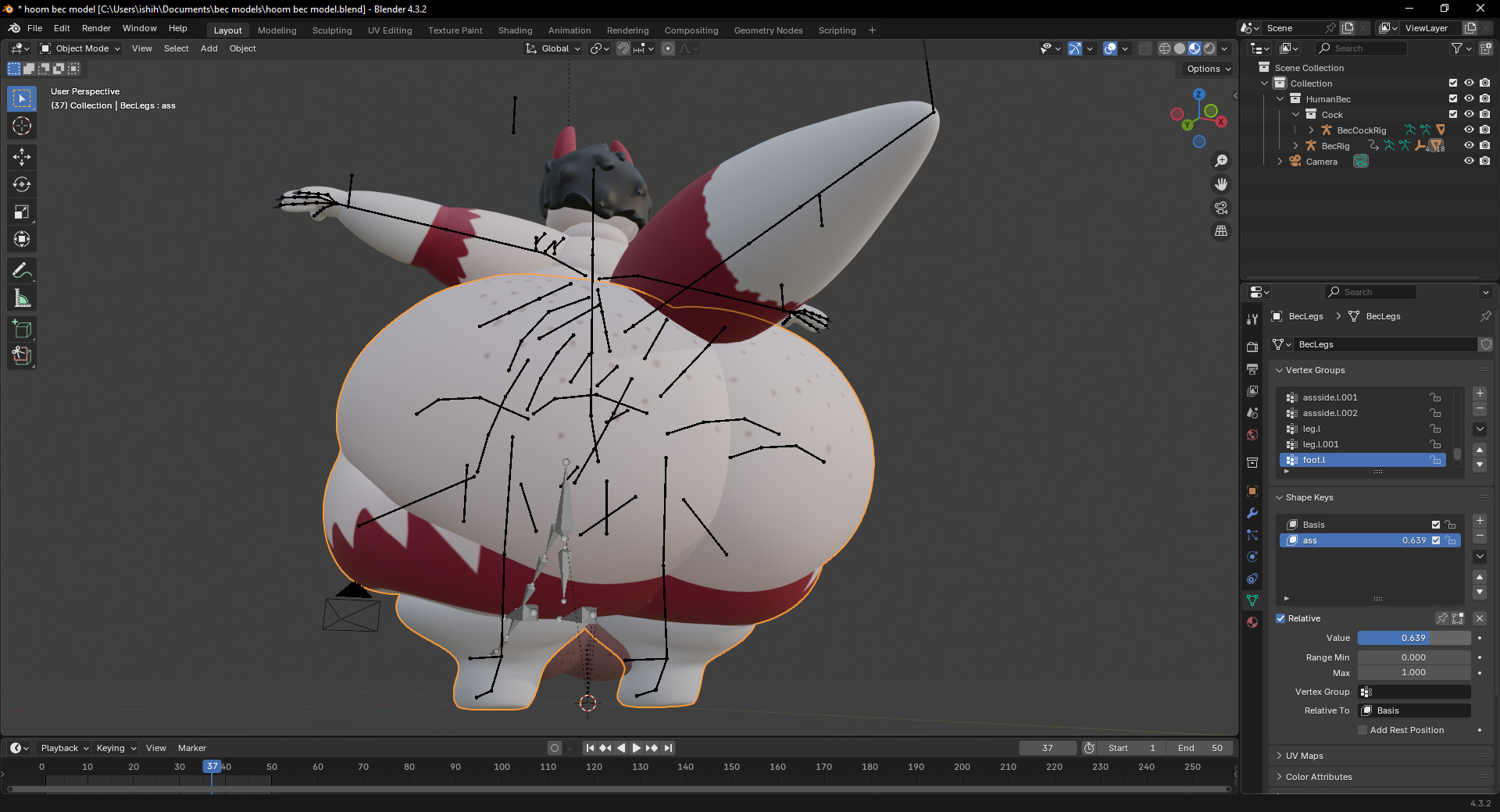Switch to Material Preview shading
Image resolution: width=1500 pixels, height=812 pixels.
(1195, 48)
